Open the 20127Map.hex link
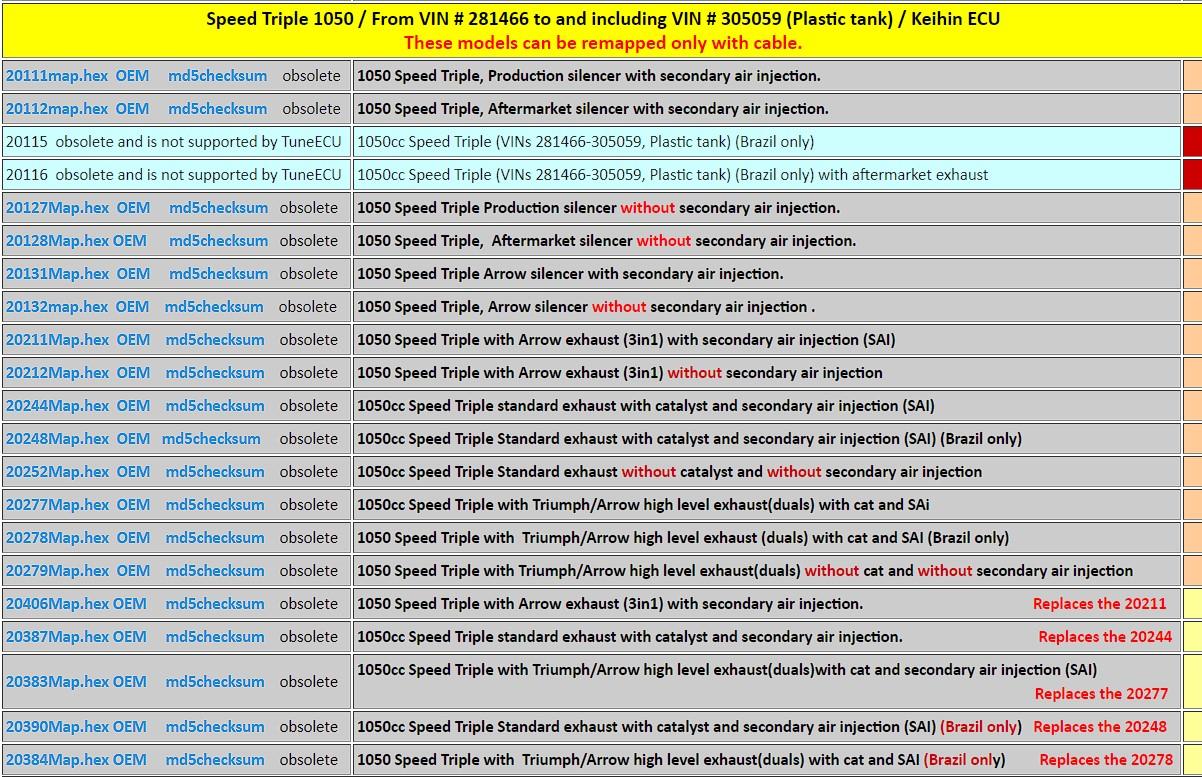The width and height of the screenshot is (1202, 777). pyautogui.click(x=57, y=207)
